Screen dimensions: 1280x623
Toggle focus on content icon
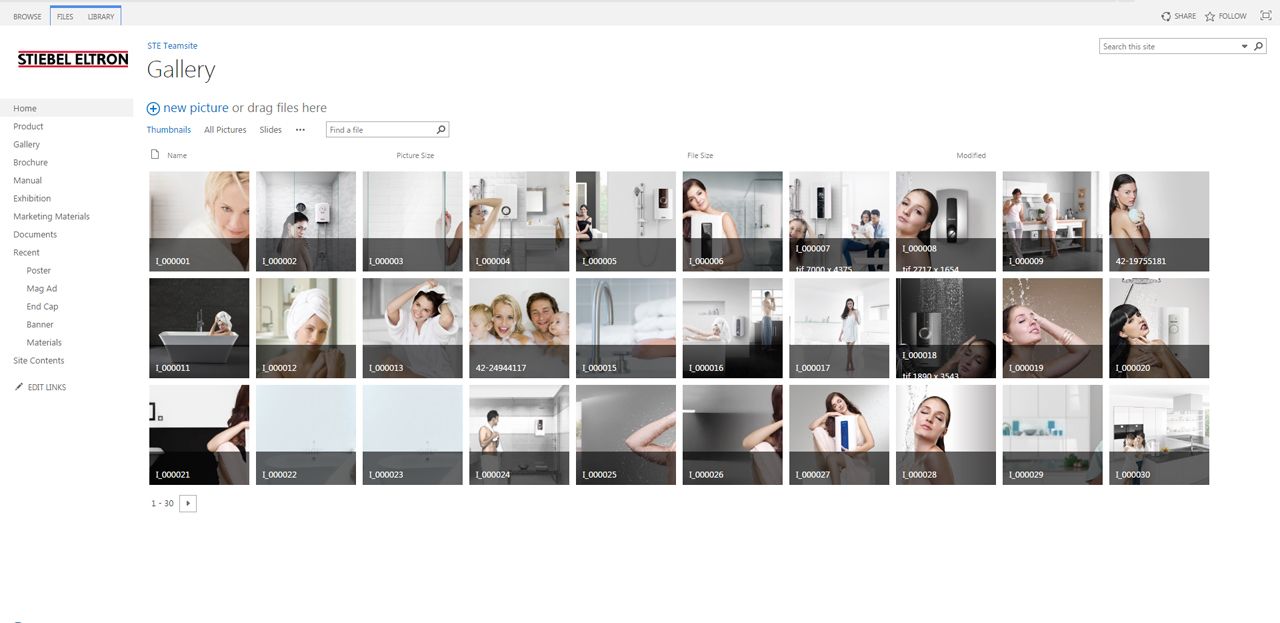pos(1264,16)
